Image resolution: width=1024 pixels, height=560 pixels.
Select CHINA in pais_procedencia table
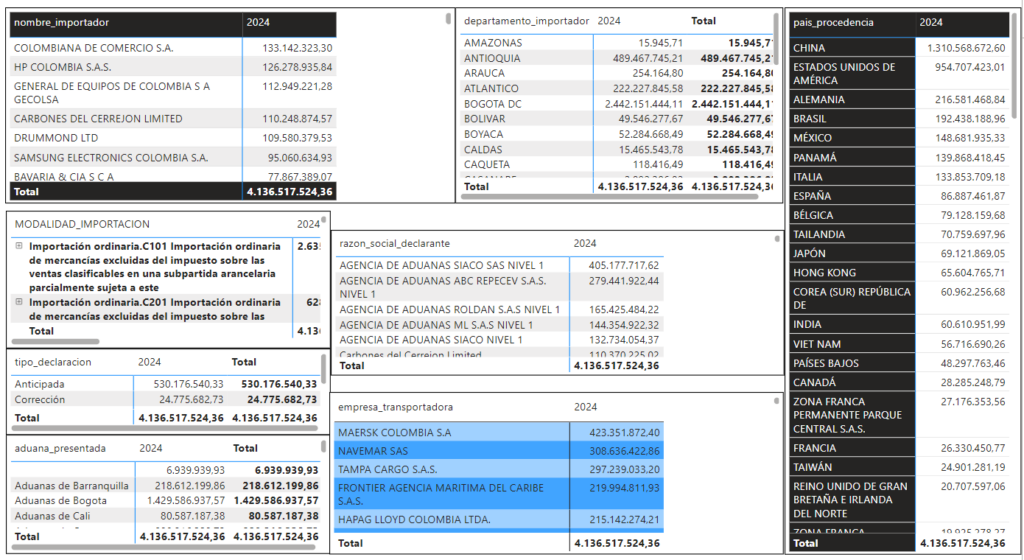[x=899, y=48]
